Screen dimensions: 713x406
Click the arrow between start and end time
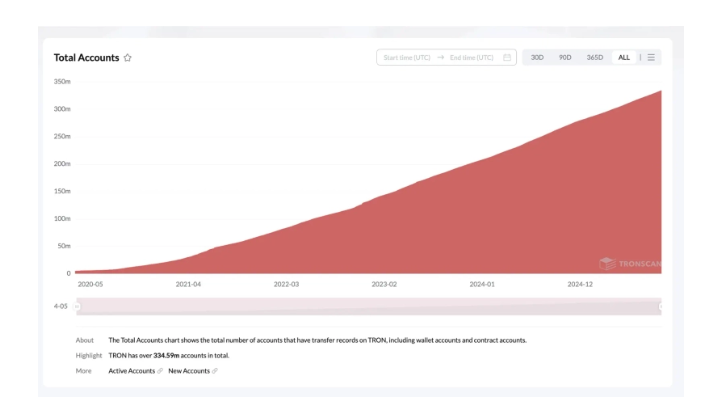point(440,58)
